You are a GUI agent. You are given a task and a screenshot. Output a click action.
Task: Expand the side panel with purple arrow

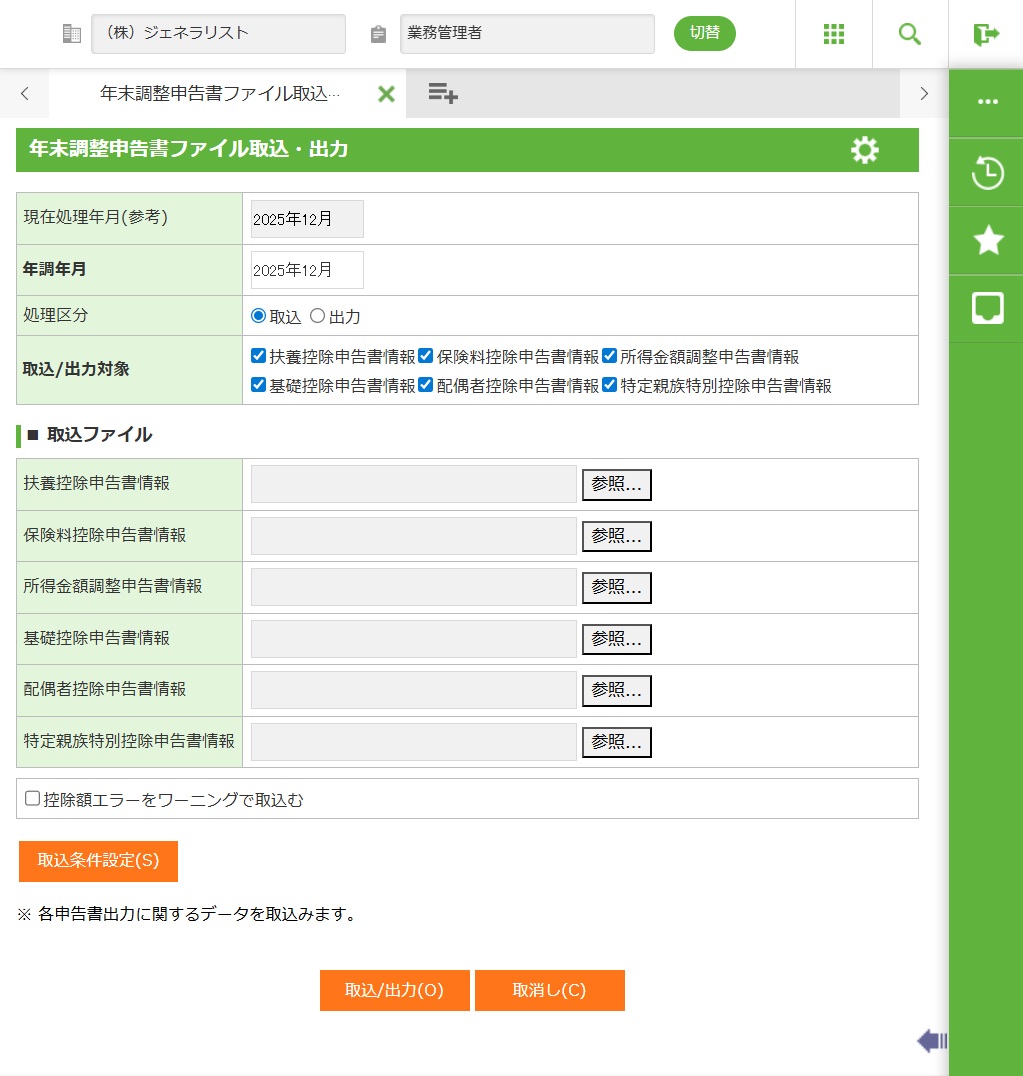pos(931,1041)
